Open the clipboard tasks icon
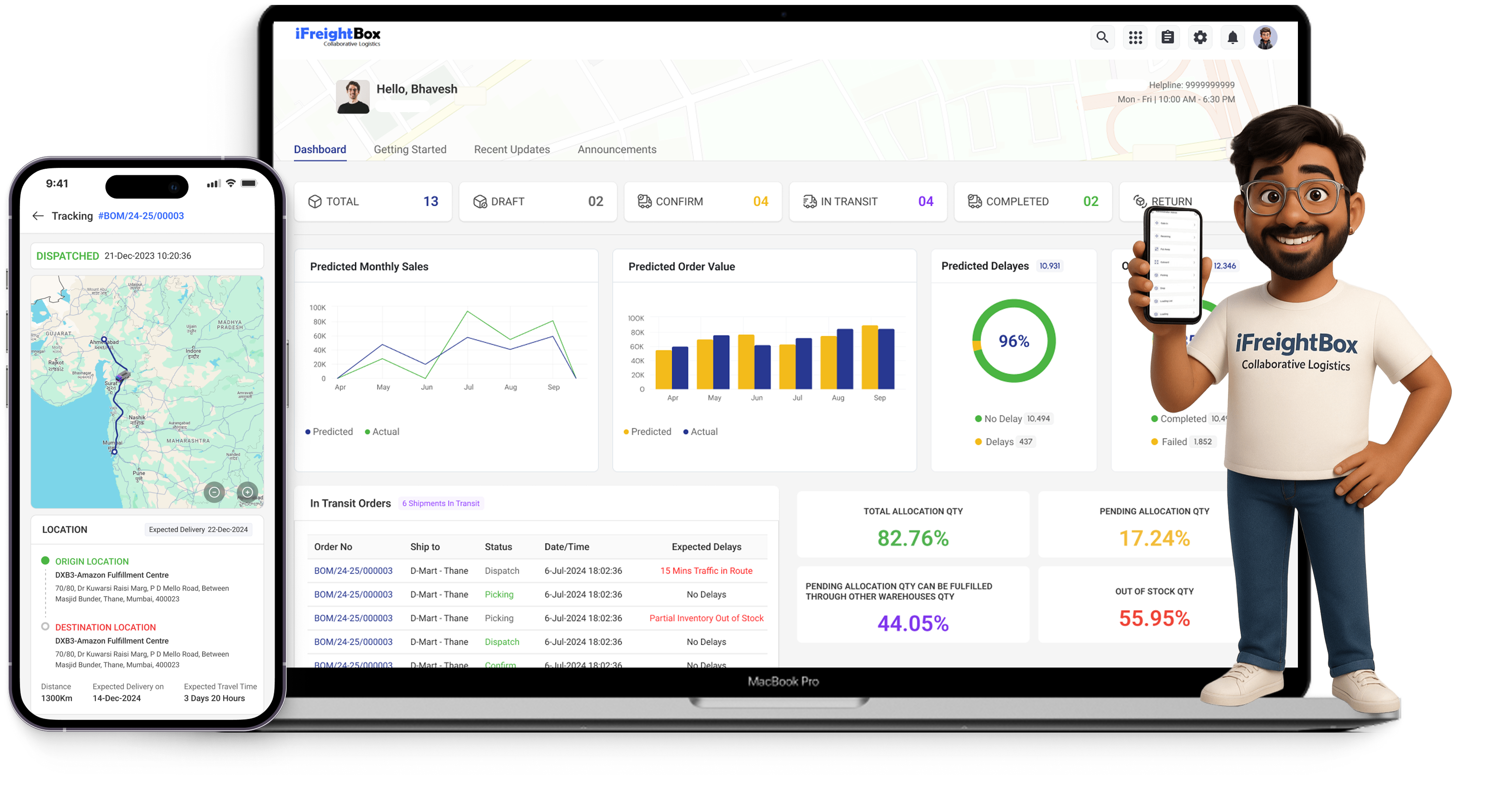Image resolution: width=1512 pixels, height=787 pixels. [x=1167, y=38]
